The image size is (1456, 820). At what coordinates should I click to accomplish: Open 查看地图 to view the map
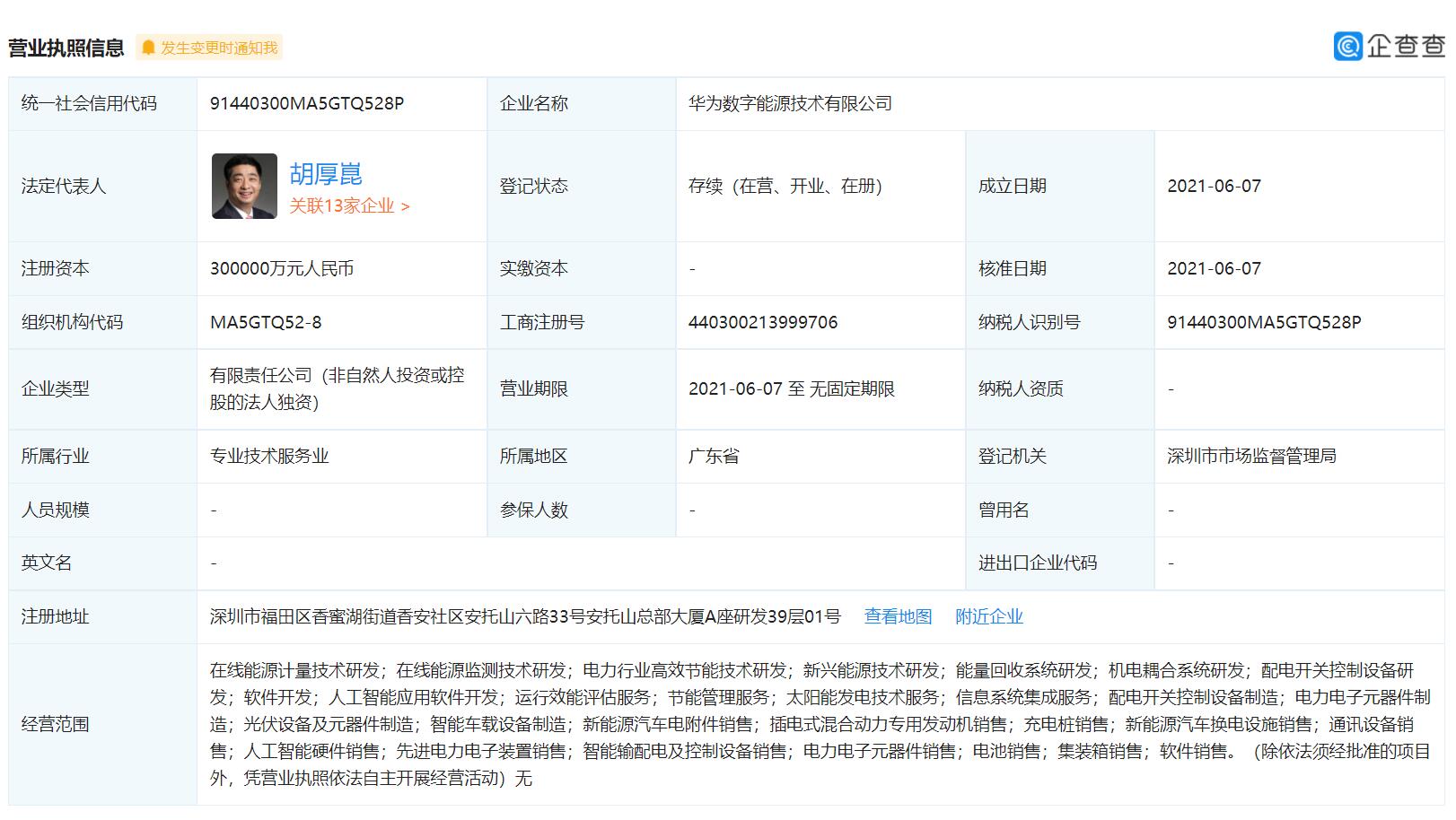pyautogui.click(x=898, y=616)
